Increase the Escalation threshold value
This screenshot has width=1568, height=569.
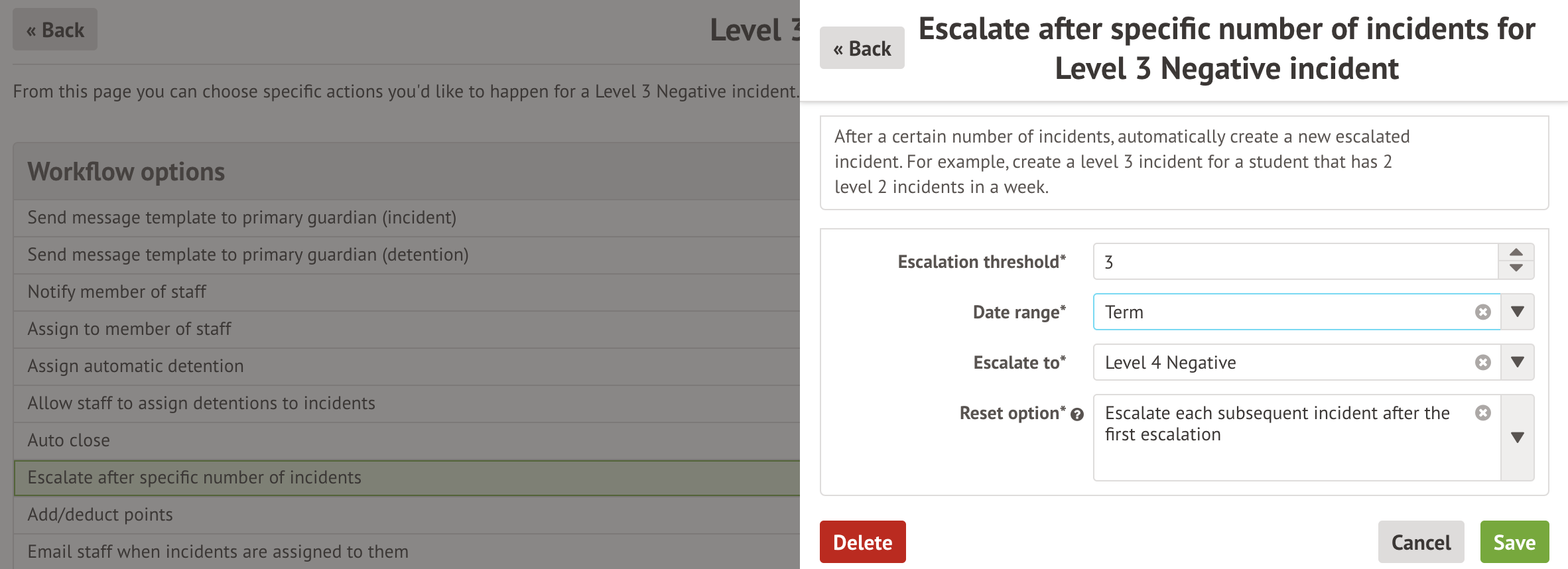coord(1516,253)
